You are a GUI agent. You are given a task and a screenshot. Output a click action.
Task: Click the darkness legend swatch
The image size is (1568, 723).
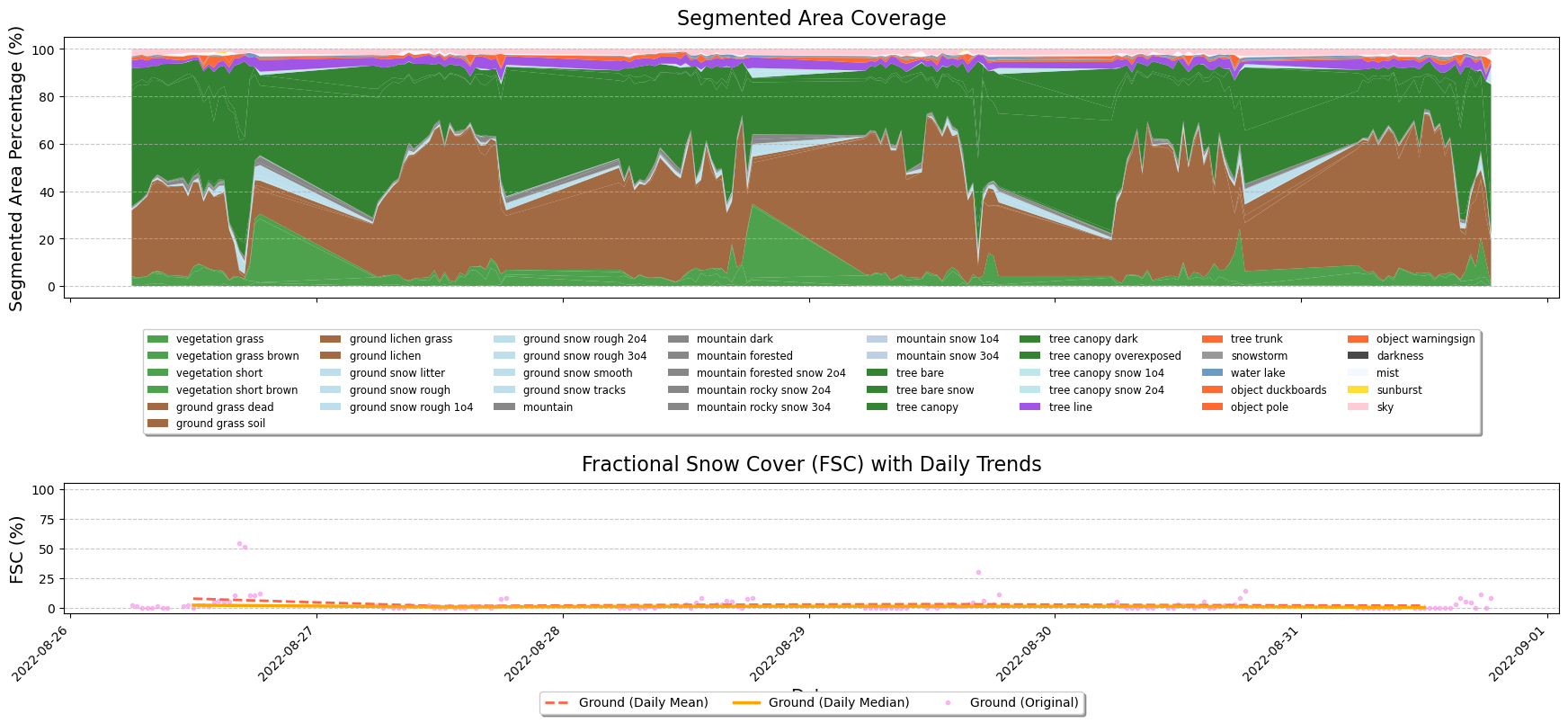pyautogui.click(x=1359, y=356)
